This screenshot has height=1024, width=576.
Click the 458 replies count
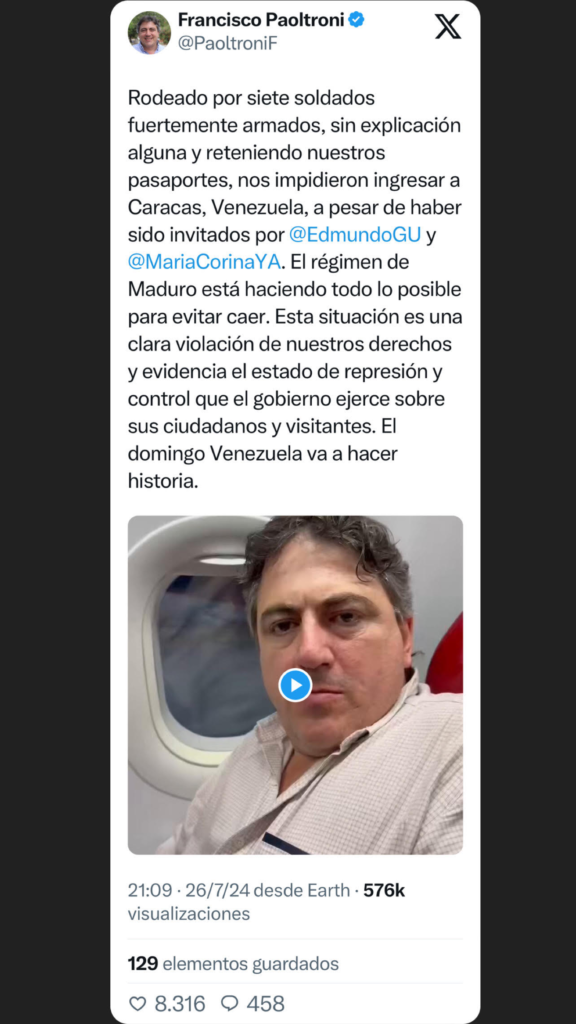(266, 1003)
